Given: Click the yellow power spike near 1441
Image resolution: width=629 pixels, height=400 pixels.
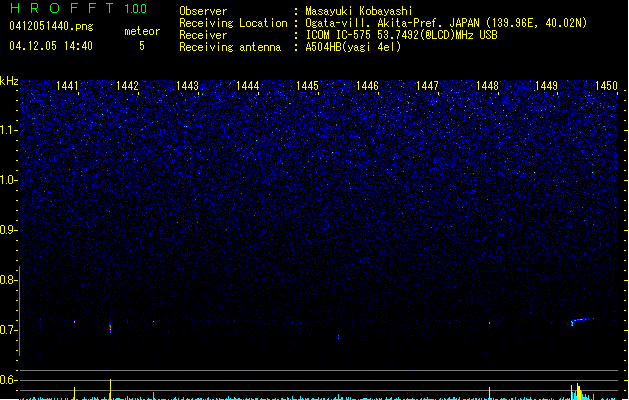Looking at the screenshot, I should 74,393.
